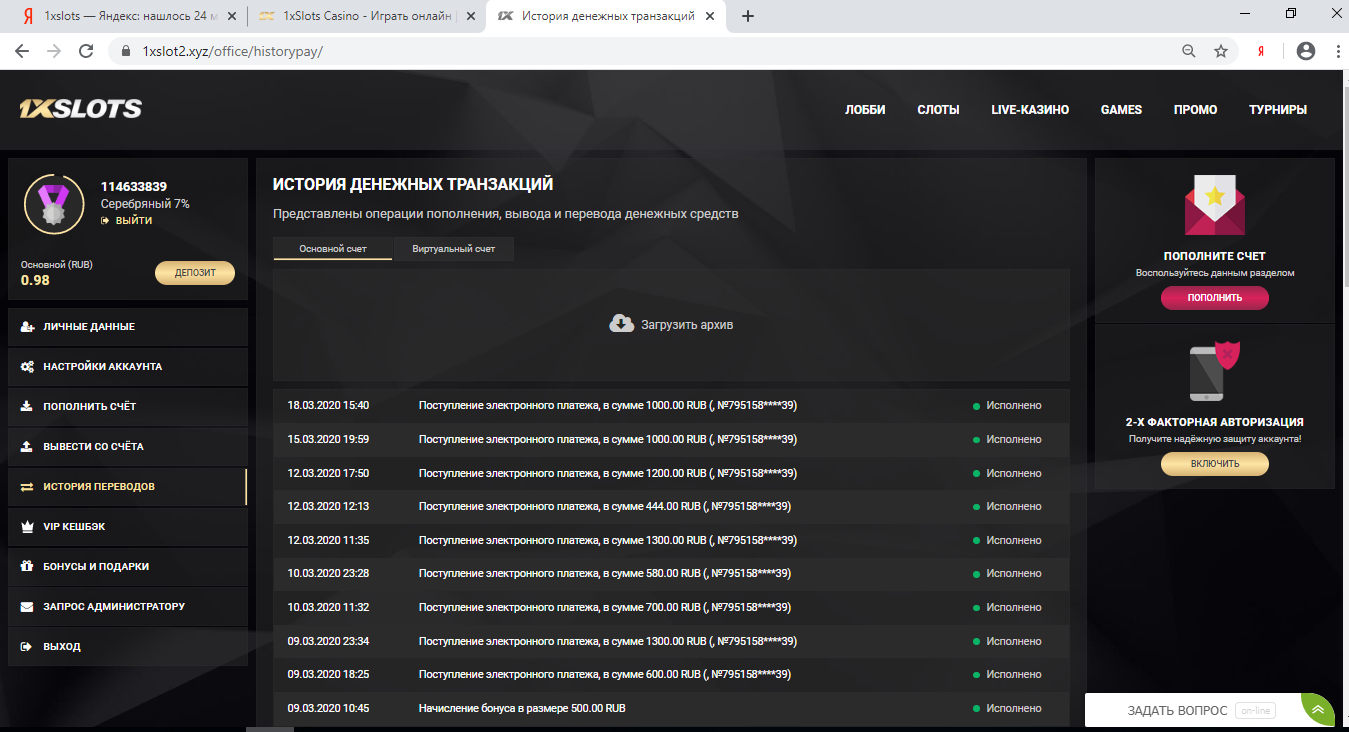This screenshot has width=1349, height=732.
Task: Click the ИСТОРИЯ ДЕНЕЖНЫХ ТРАНЗАКЦИЙ heading
Action: coord(413,185)
